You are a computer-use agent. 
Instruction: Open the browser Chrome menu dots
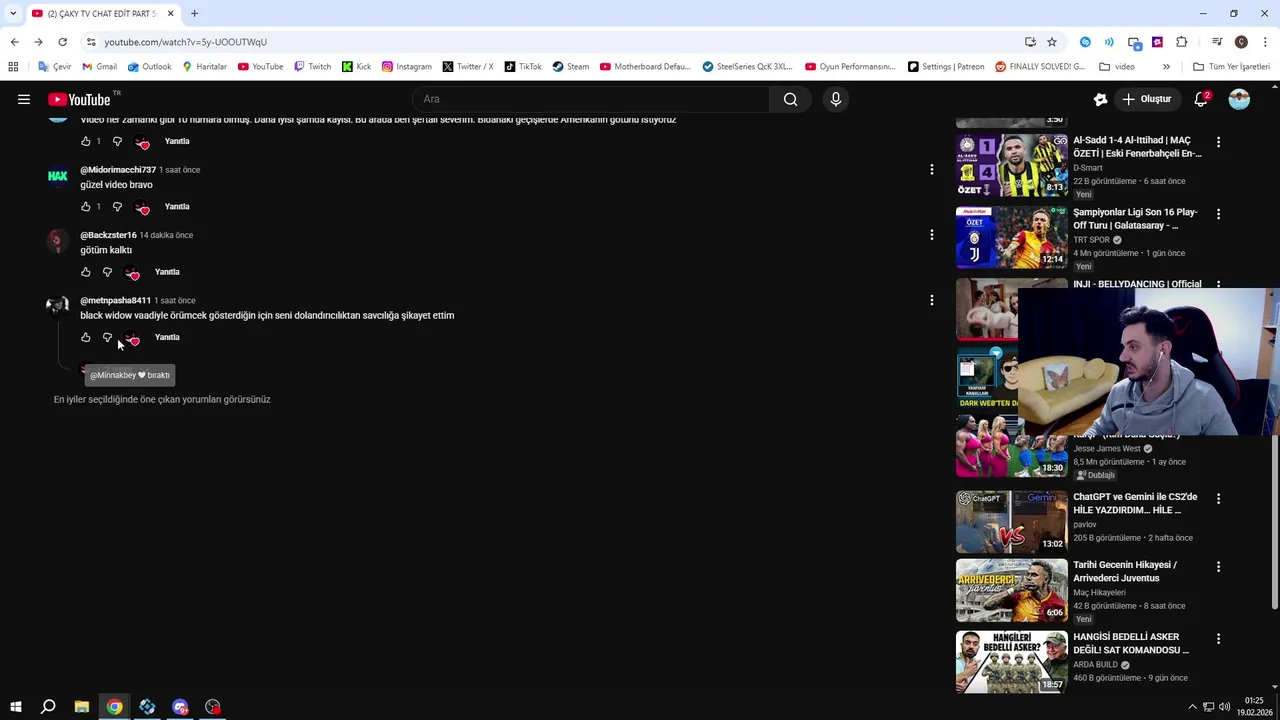[x=1266, y=42]
